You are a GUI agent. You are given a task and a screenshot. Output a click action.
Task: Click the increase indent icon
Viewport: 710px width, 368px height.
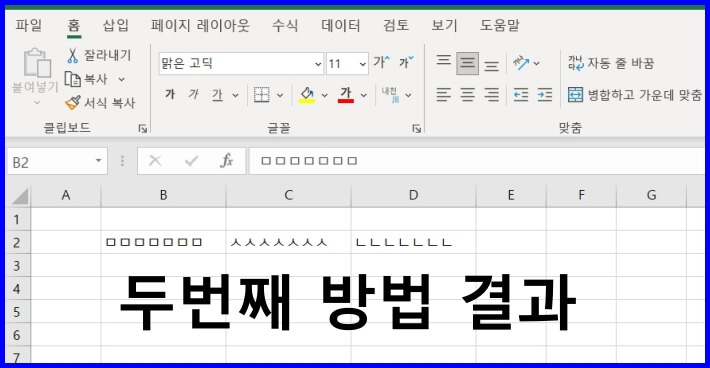point(545,95)
